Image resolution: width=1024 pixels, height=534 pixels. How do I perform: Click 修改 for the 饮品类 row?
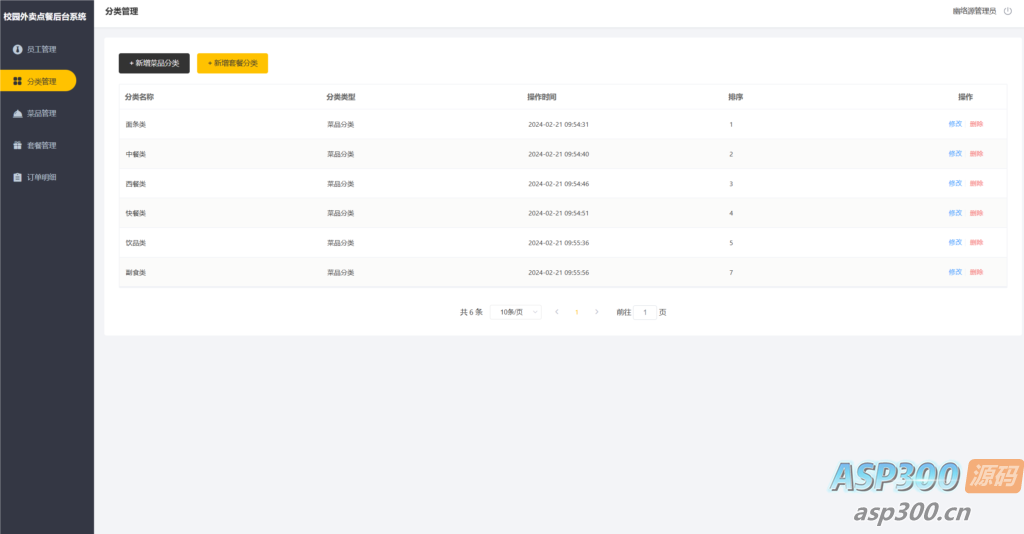(955, 242)
